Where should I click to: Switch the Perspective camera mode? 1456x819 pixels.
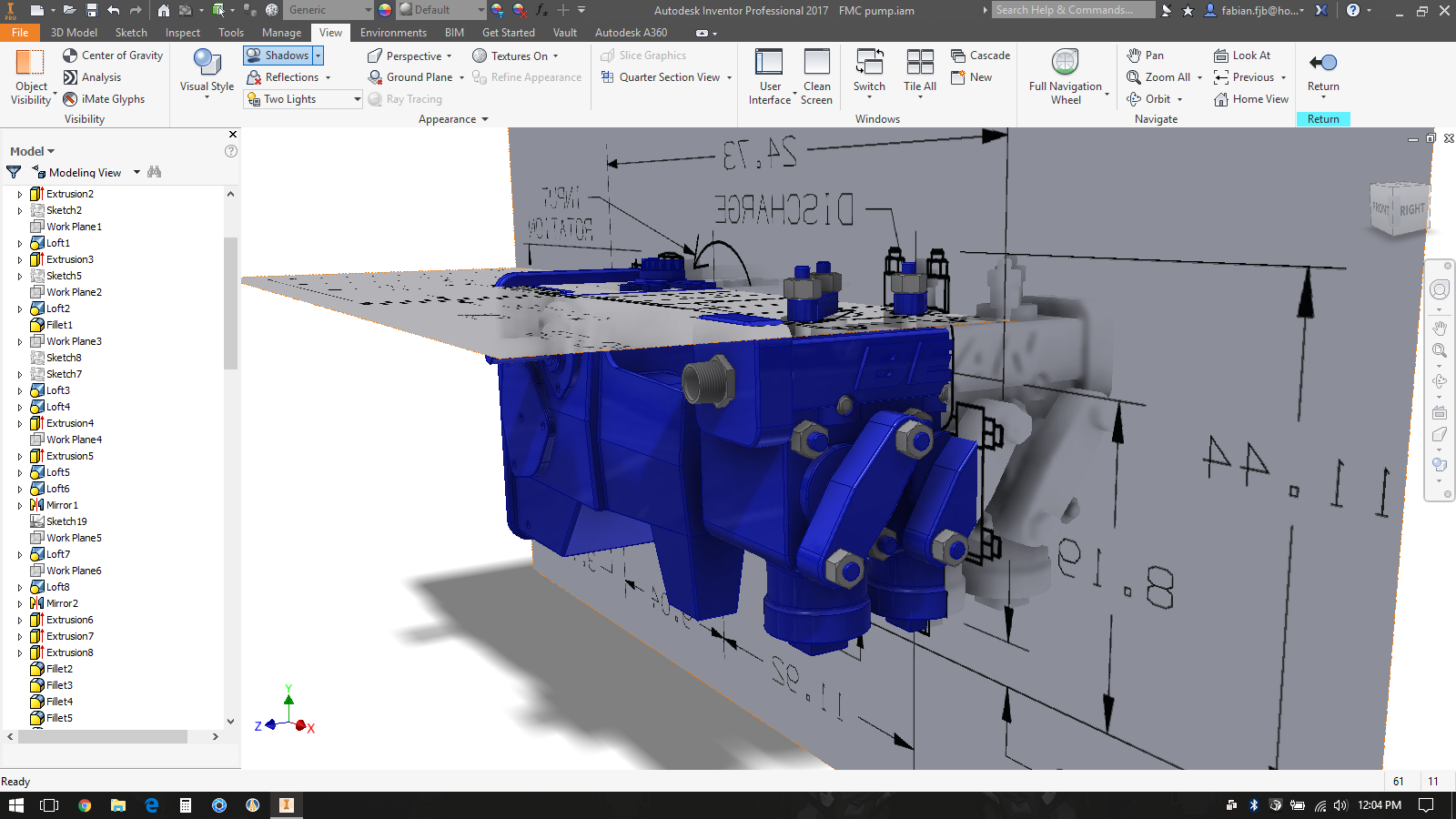point(405,56)
